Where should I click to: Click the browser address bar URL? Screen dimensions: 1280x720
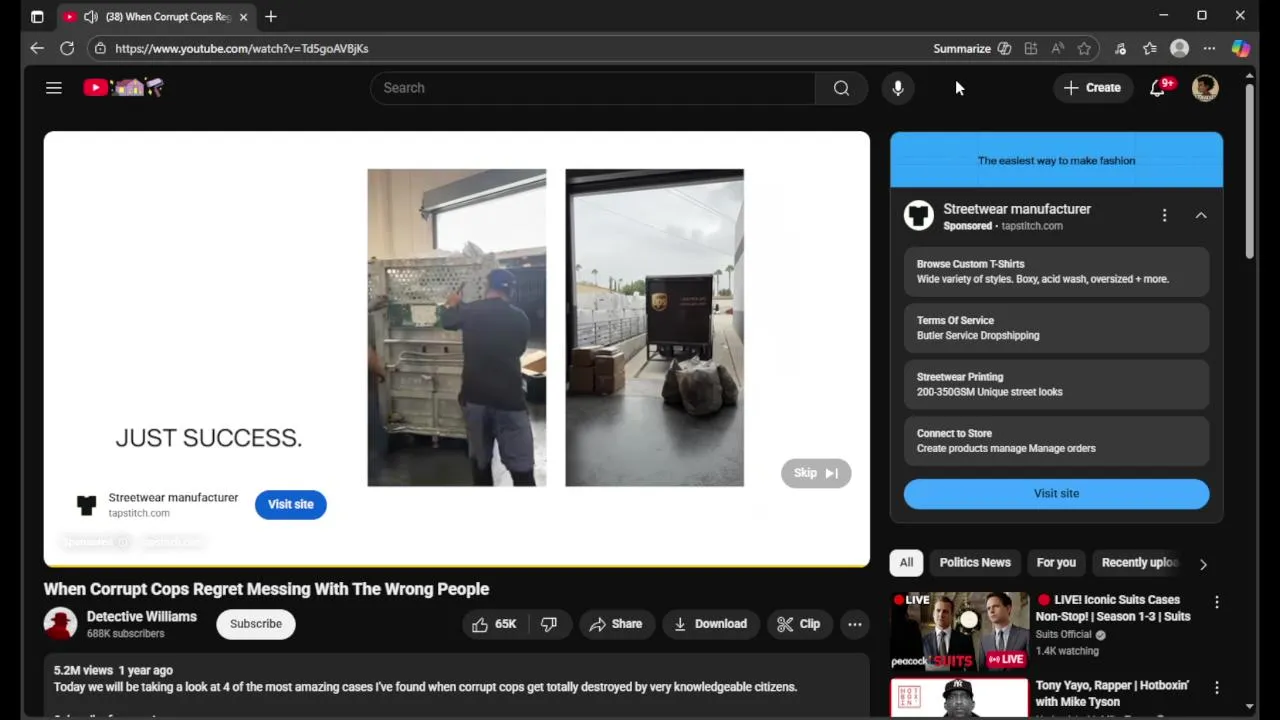[x=241, y=48]
